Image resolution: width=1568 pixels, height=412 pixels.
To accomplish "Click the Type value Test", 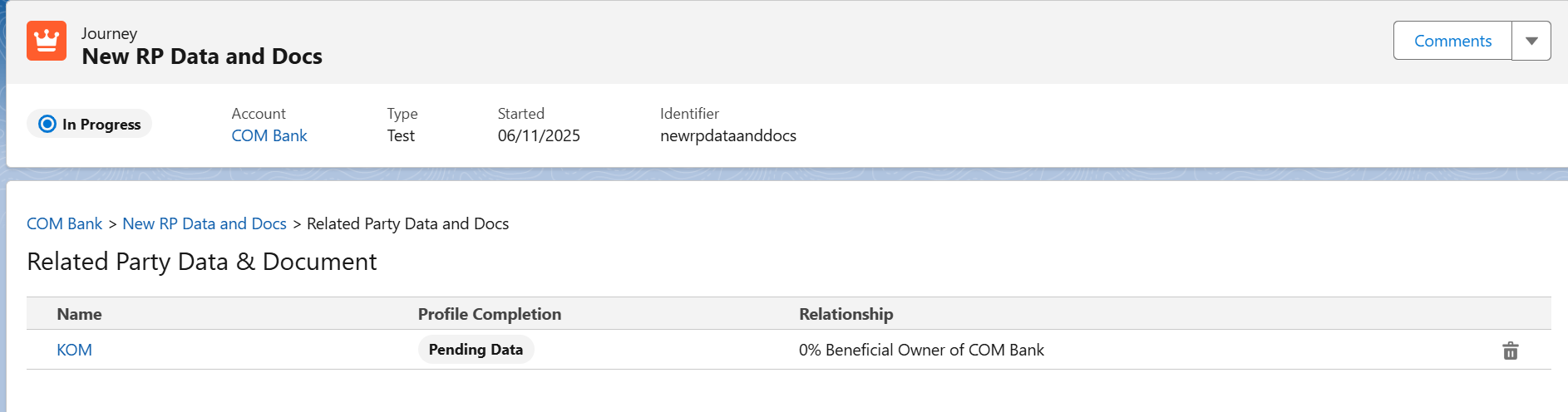I will pyautogui.click(x=401, y=135).
